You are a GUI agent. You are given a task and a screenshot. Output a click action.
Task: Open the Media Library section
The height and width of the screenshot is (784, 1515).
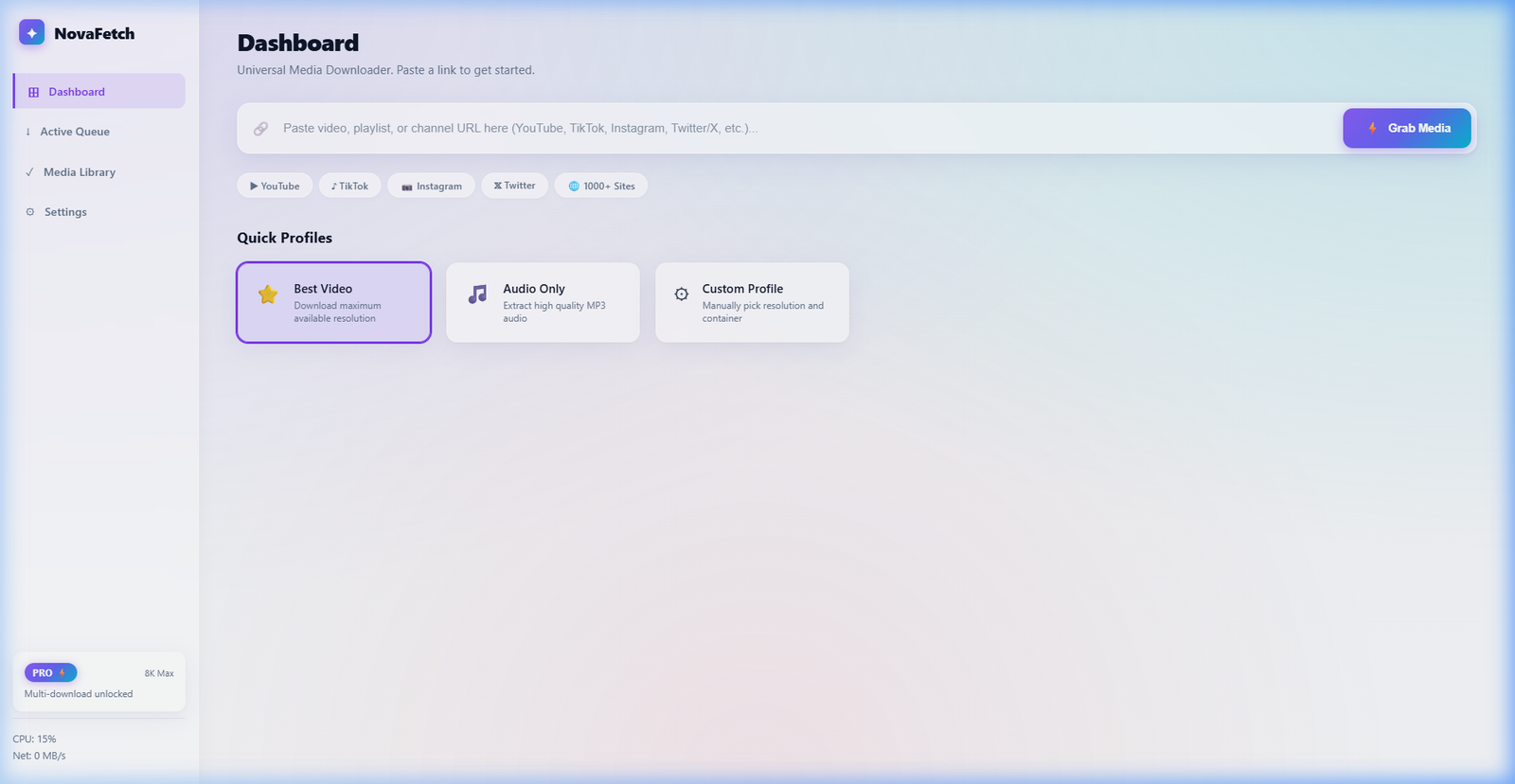(x=99, y=172)
